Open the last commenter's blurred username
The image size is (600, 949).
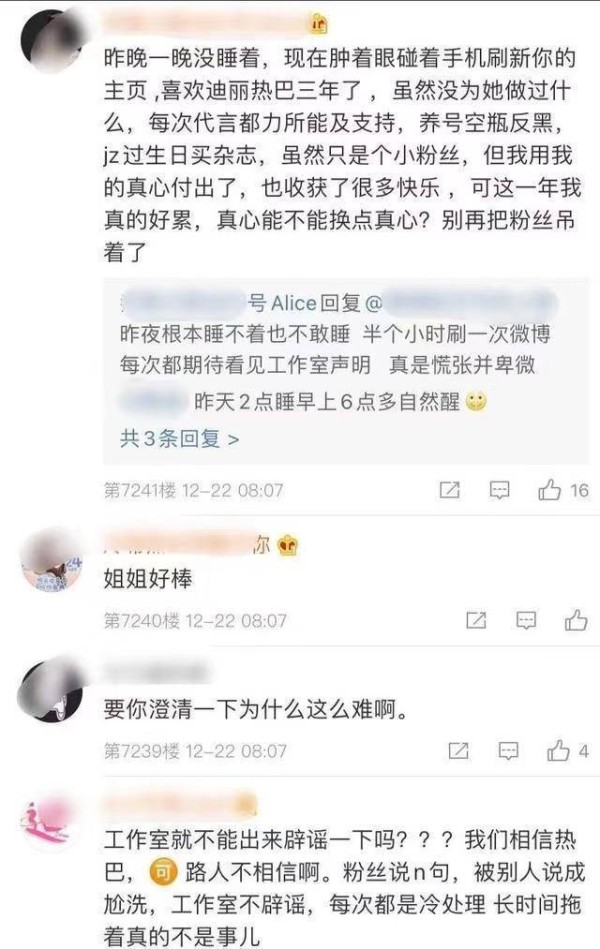tap(180, 803)
